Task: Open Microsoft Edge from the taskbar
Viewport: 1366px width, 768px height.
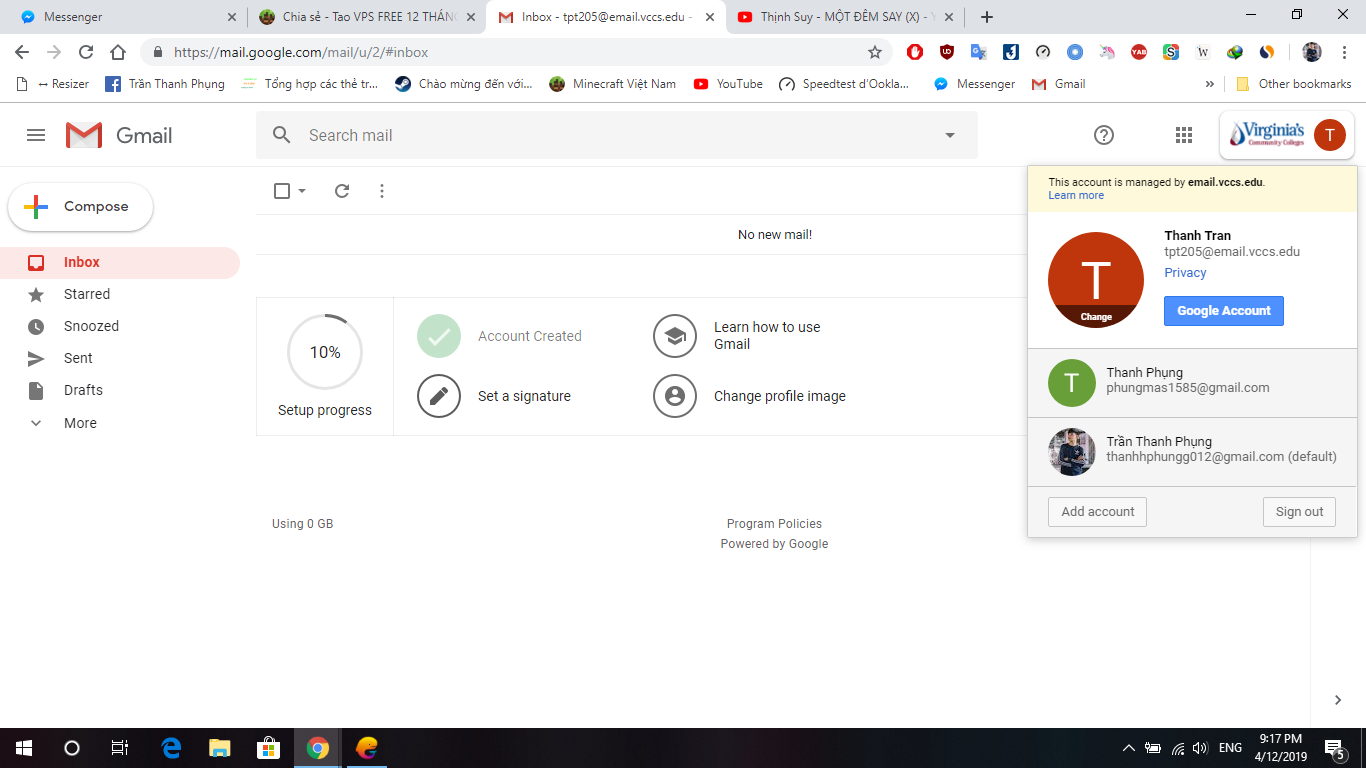Action: 172,748
